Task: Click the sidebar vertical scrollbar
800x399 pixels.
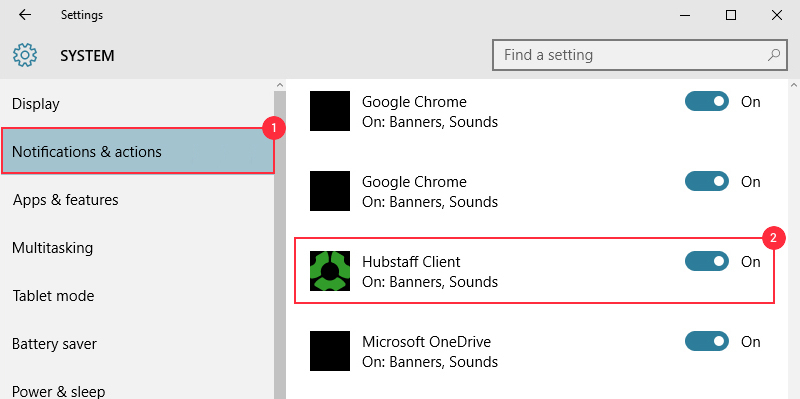Action: point(280,240)
